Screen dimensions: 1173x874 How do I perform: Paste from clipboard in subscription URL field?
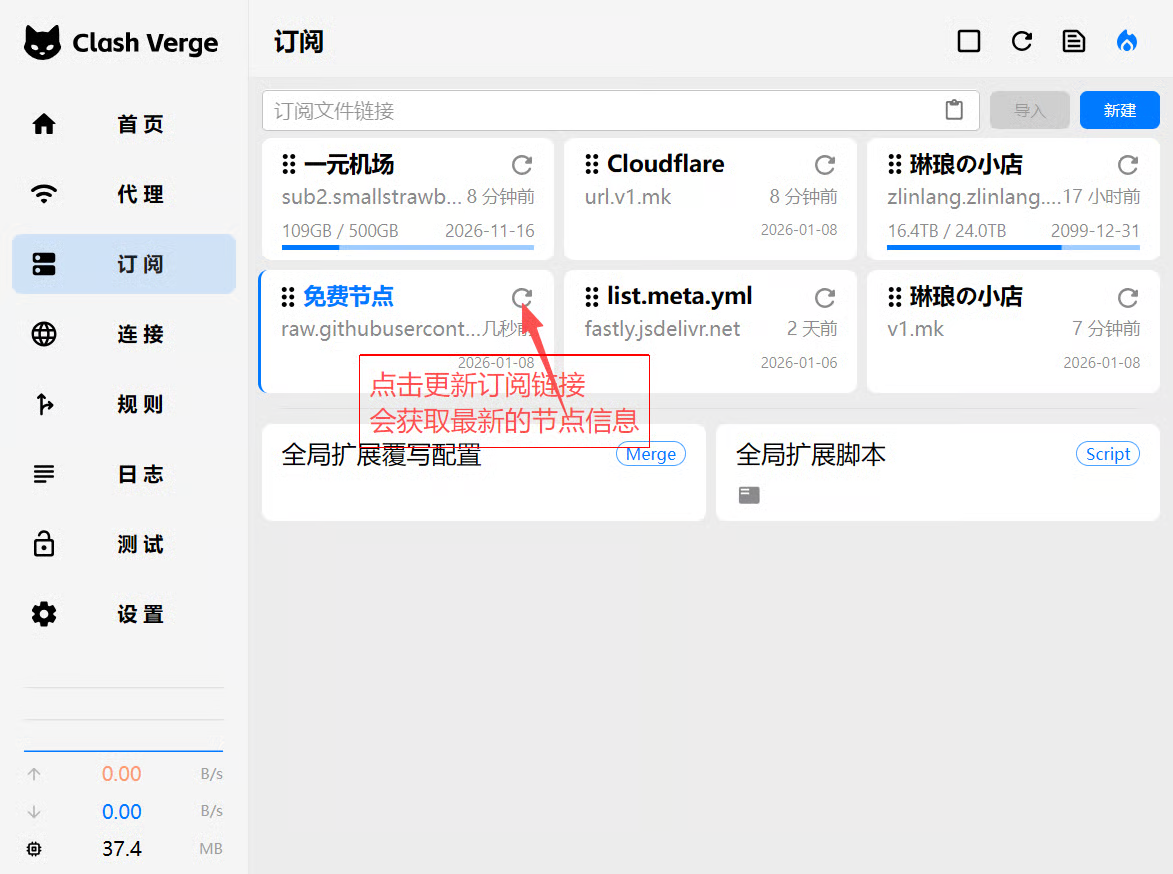(x=954, y=110)
